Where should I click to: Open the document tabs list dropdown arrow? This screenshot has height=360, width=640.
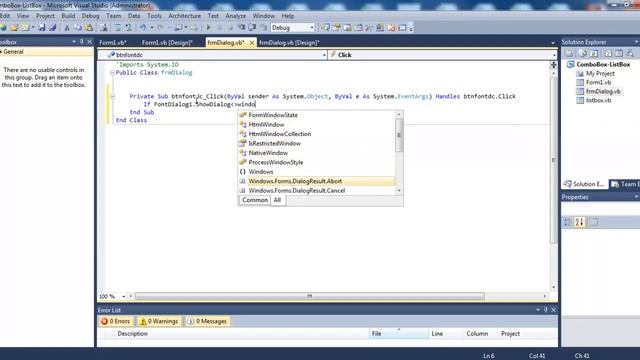(x=553, y=42)
